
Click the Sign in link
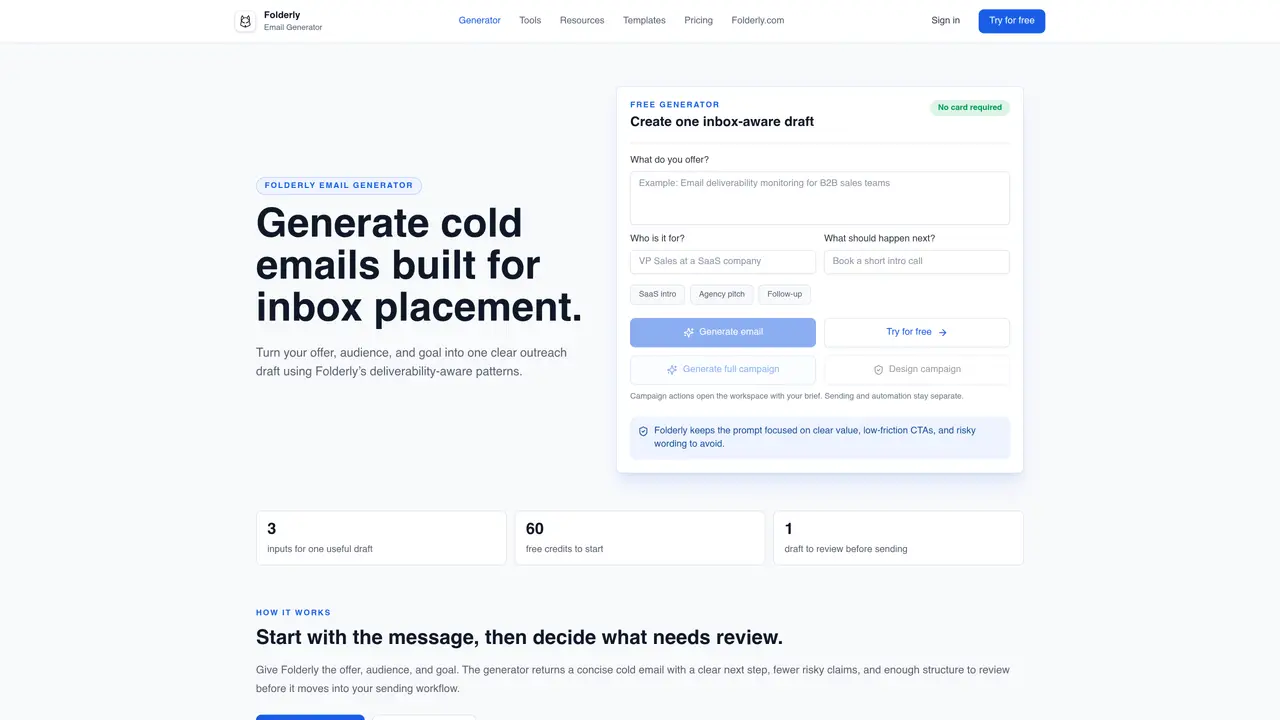pos(945,20)
